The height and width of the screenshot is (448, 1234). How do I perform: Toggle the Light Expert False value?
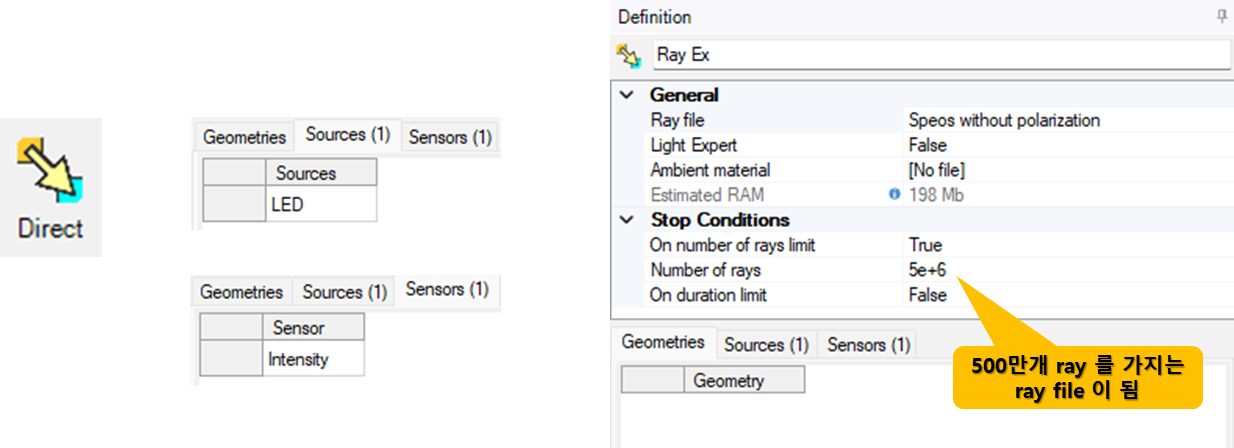click(x=927, y=145)
